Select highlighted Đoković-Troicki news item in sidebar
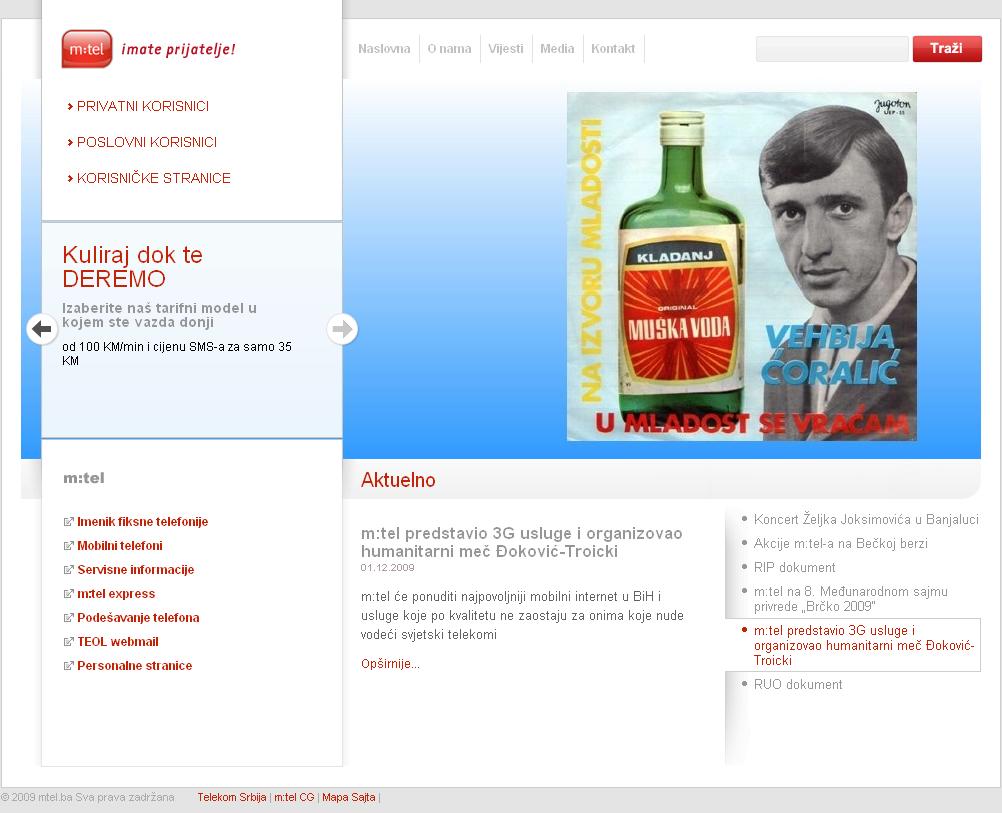This screenshot has height=813, width=1002. pos(863,646)
